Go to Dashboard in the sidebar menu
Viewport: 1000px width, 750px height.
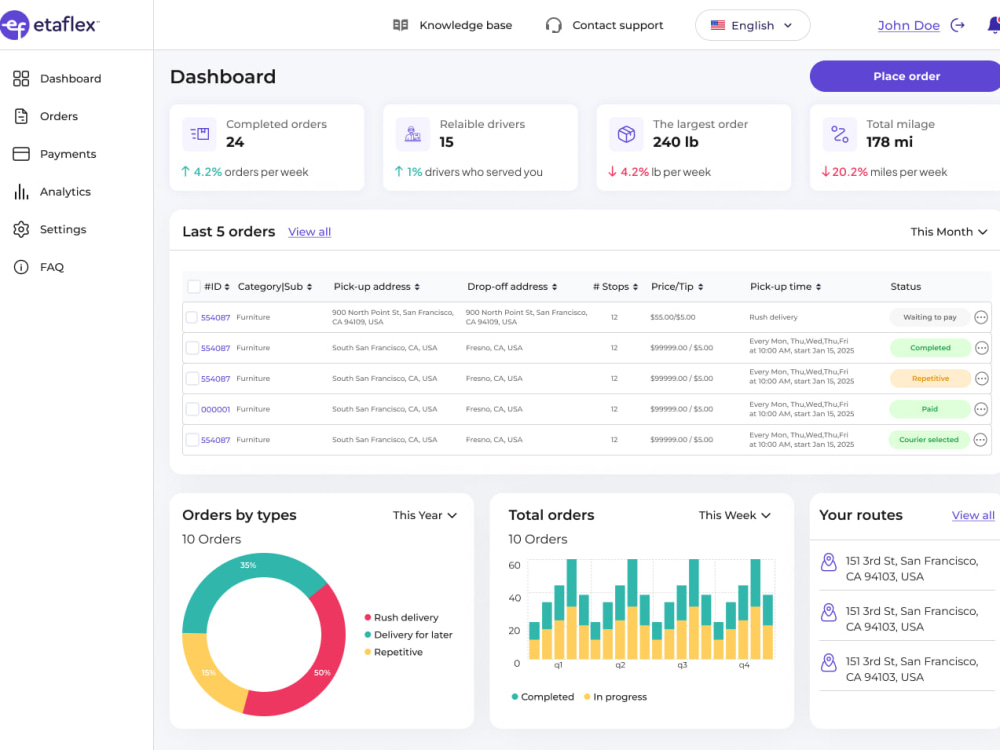point(70,78)
